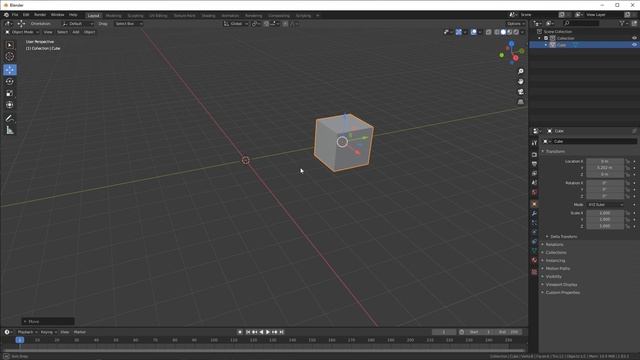Open the Particles properties tab
Image resolution: width=640 pixels, height=360 pixels.
534,223
